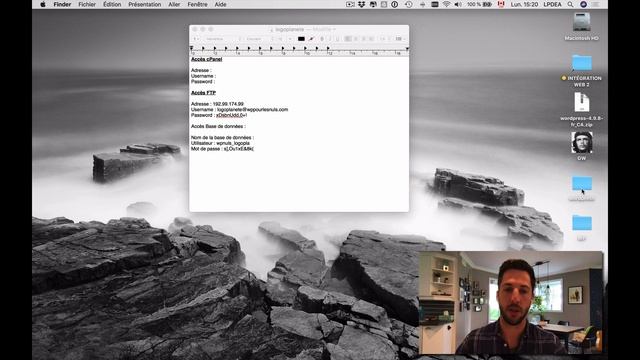Screen dimensions: 640x360
Task: Open the Finder menu
Action: pos(62,4)
